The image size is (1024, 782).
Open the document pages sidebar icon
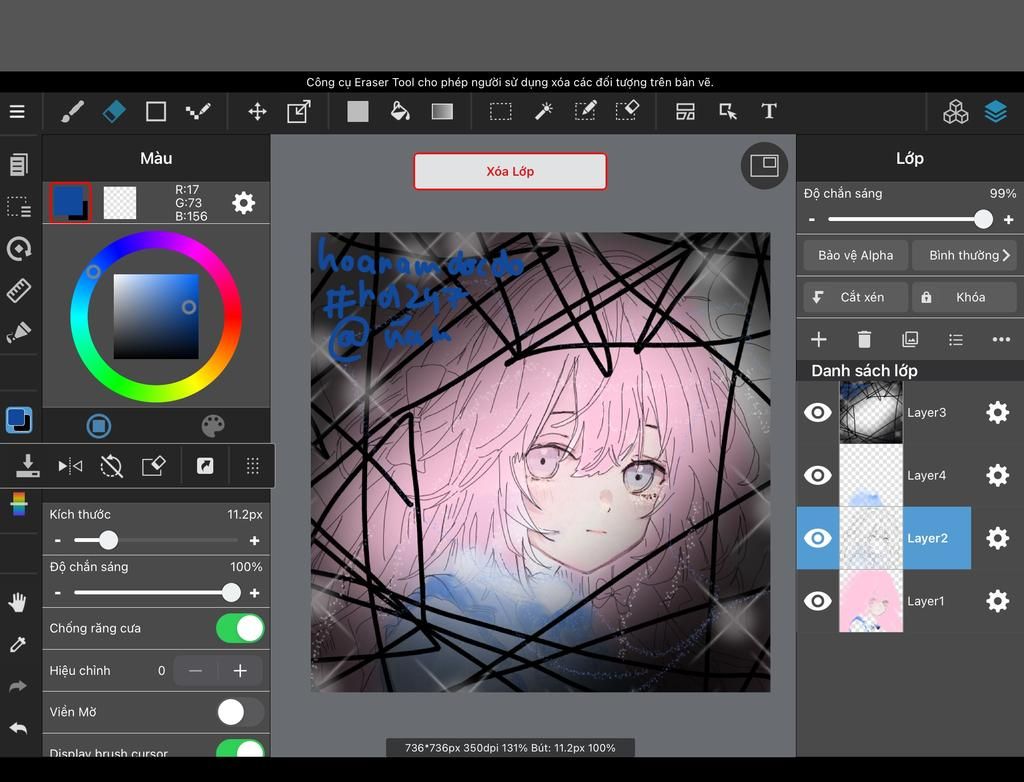19,165
